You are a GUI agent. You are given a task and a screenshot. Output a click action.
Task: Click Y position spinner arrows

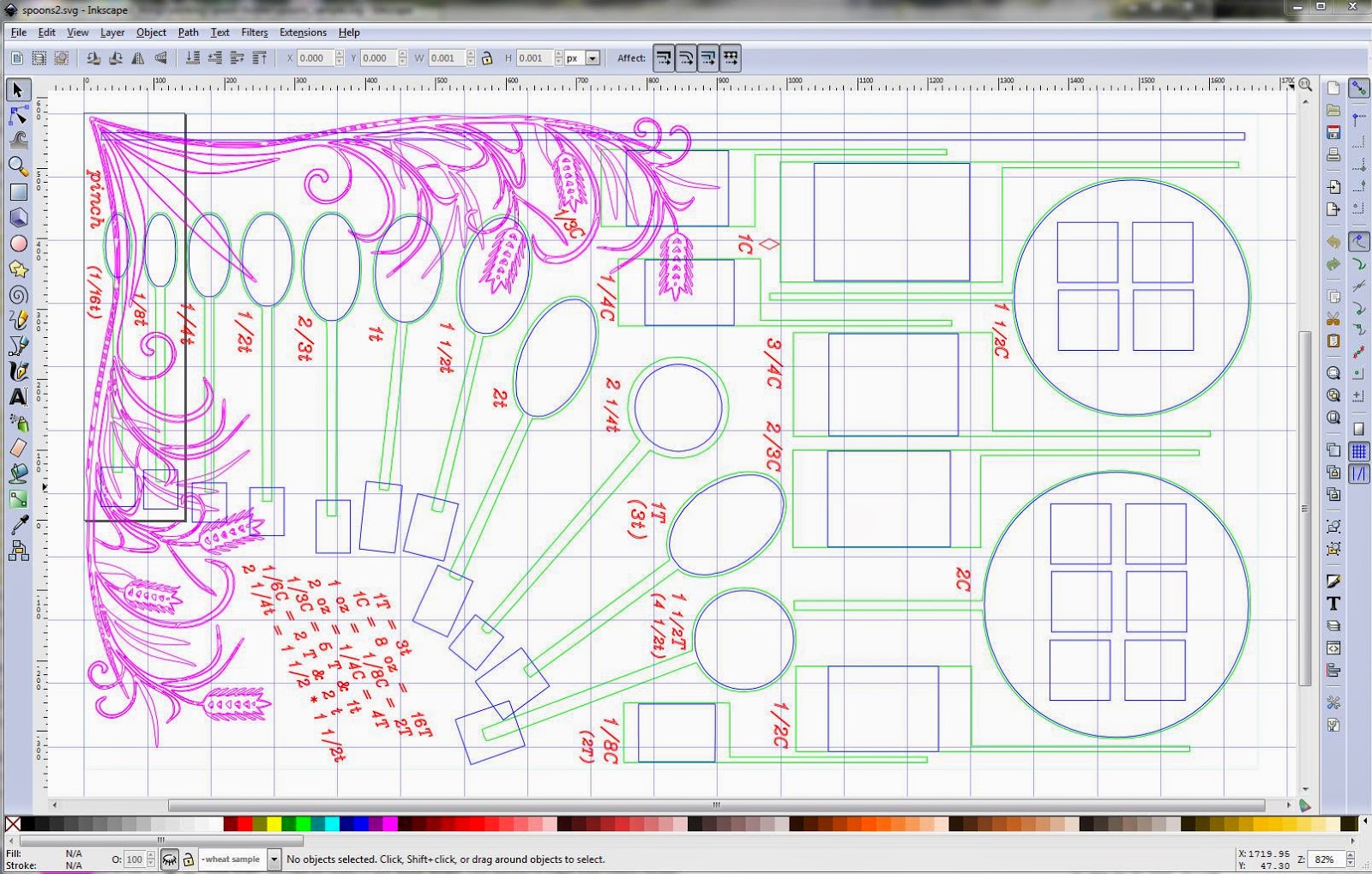click(x=403, y=58)
